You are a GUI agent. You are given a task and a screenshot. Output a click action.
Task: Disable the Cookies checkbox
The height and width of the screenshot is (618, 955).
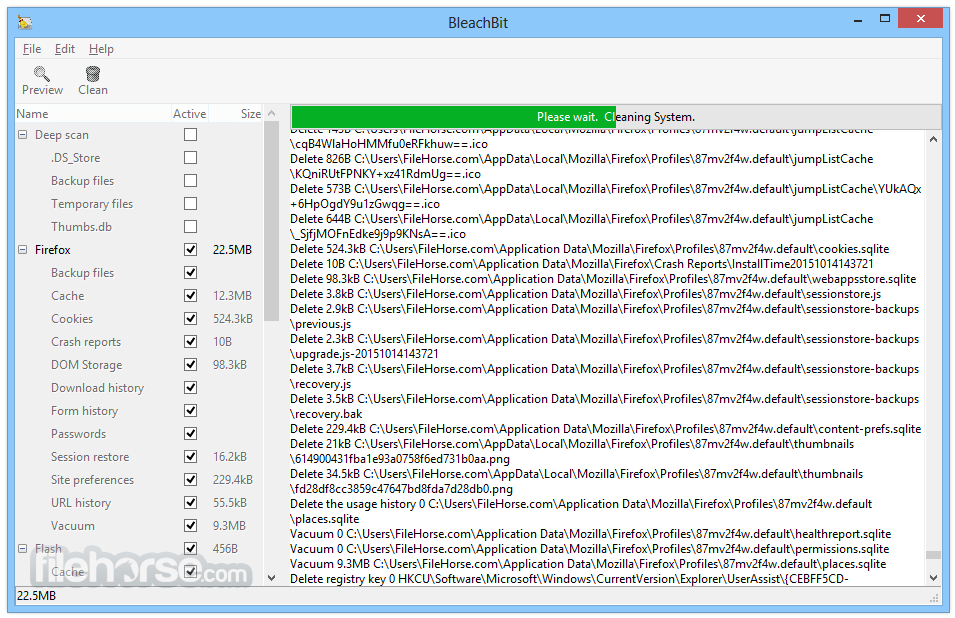coord(191,318)
